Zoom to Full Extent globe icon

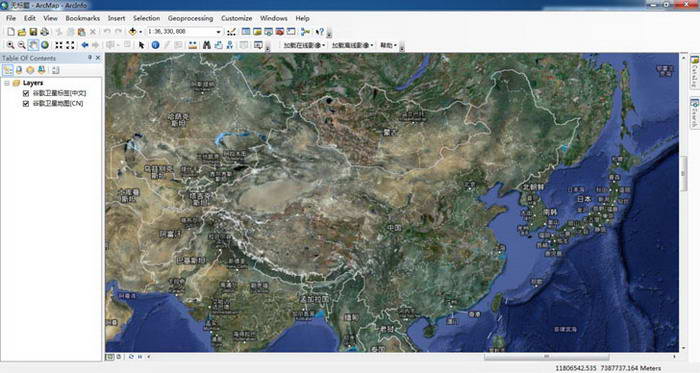pos(45,45)
